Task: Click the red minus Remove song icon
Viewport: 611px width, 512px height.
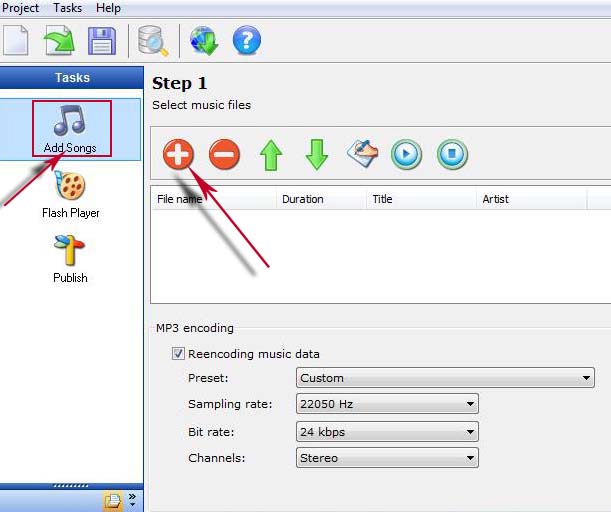Action: [224, 154]
